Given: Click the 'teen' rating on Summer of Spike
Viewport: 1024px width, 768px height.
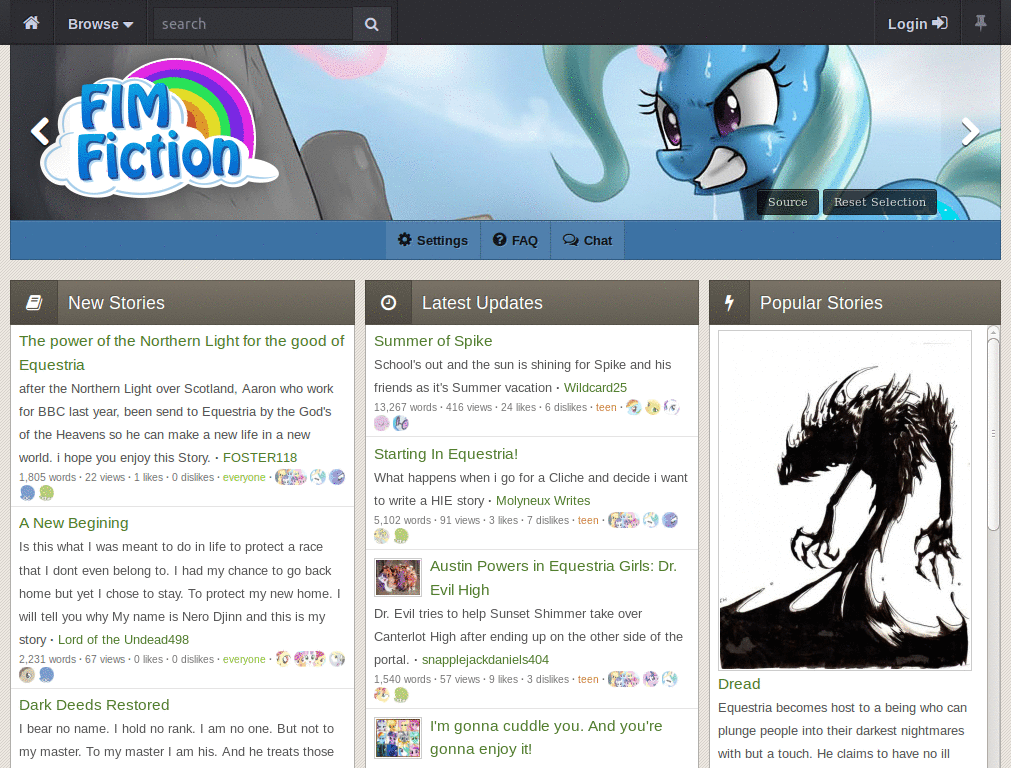Looking at the screenshot, I should [606, 408].
